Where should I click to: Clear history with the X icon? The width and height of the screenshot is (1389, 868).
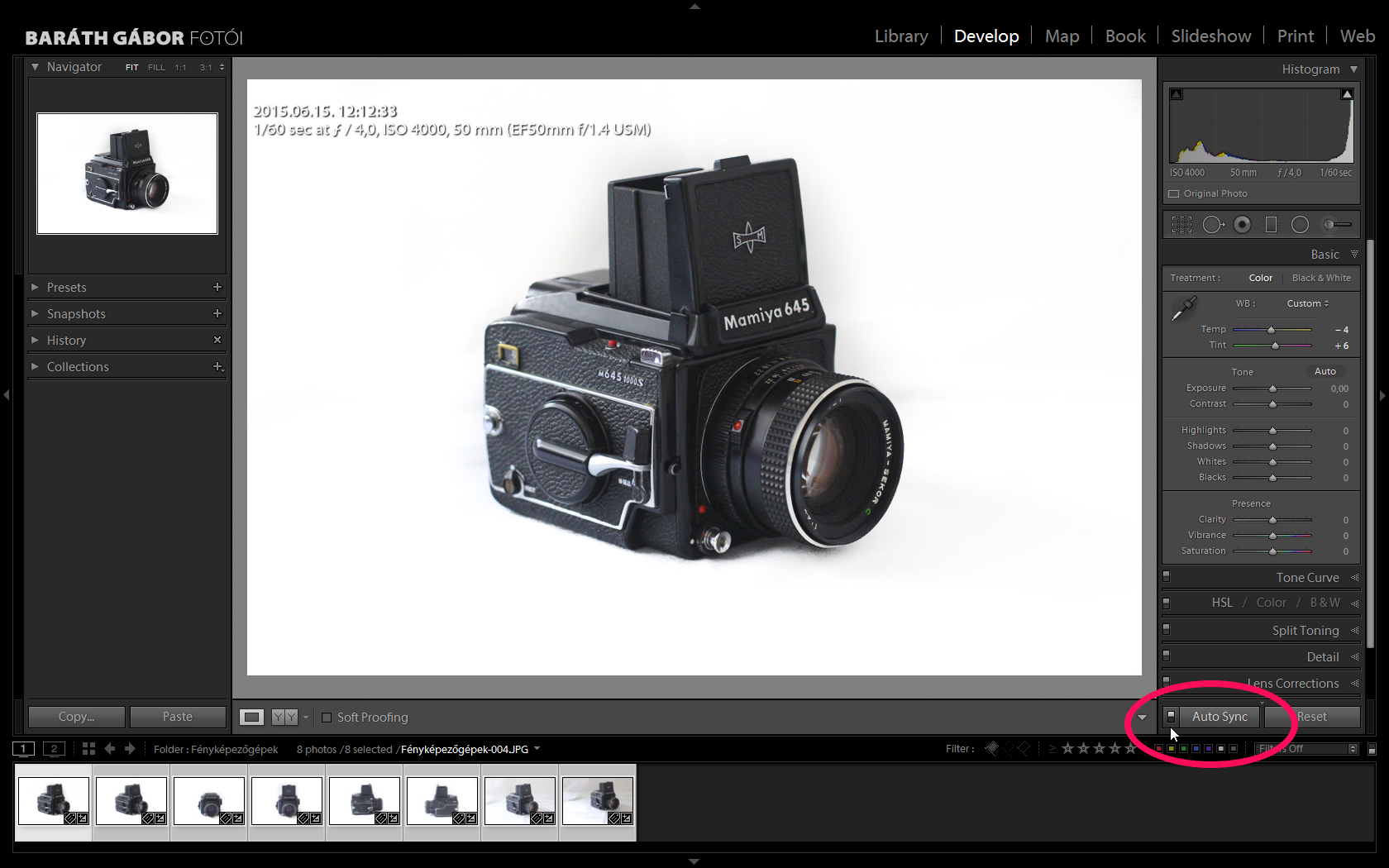tap(217, 340)
